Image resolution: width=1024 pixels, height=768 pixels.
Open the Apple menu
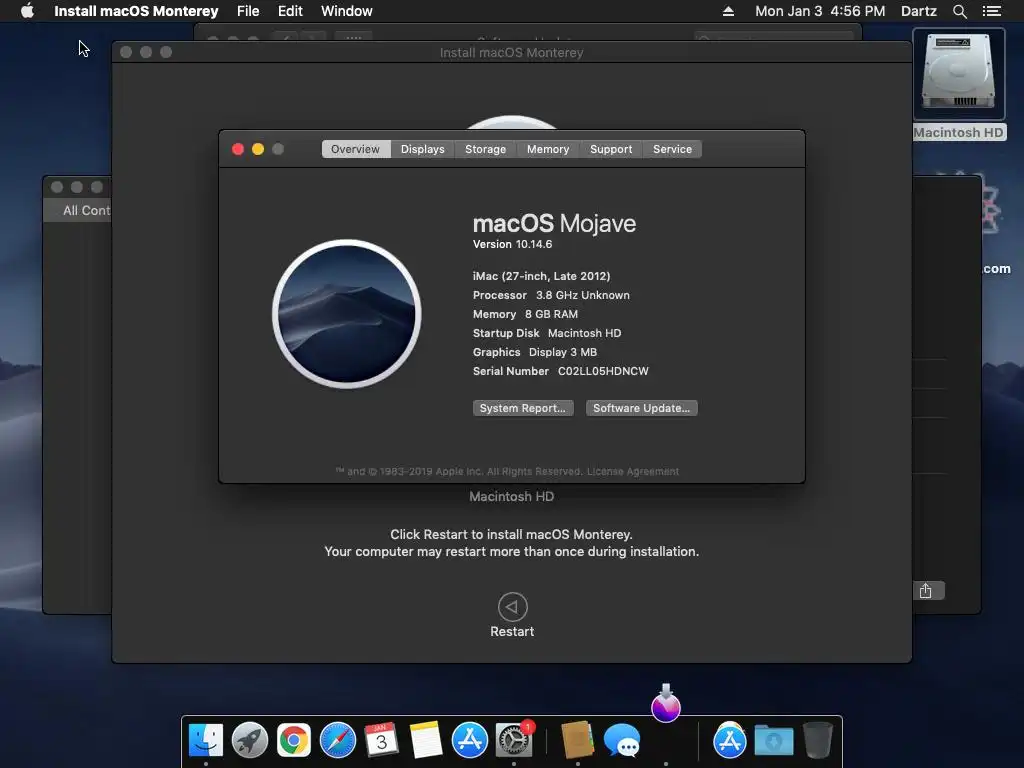pyautogui.click(x=27, y=11)
